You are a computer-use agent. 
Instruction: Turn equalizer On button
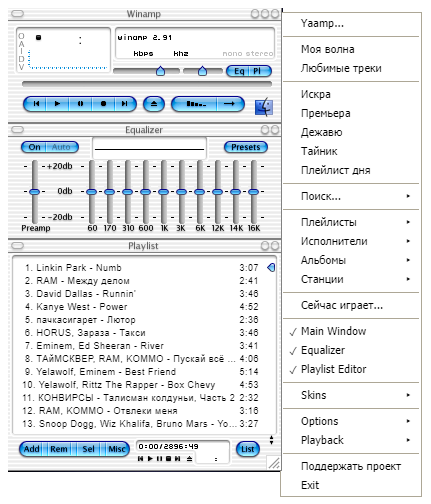[34, 147]
